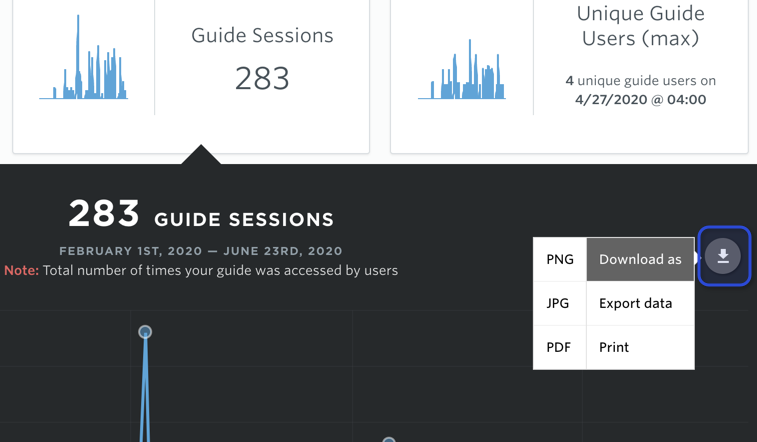Open the Download as menu entry
757x442 pixels.
pyautogui.click(x=640, y=259)
